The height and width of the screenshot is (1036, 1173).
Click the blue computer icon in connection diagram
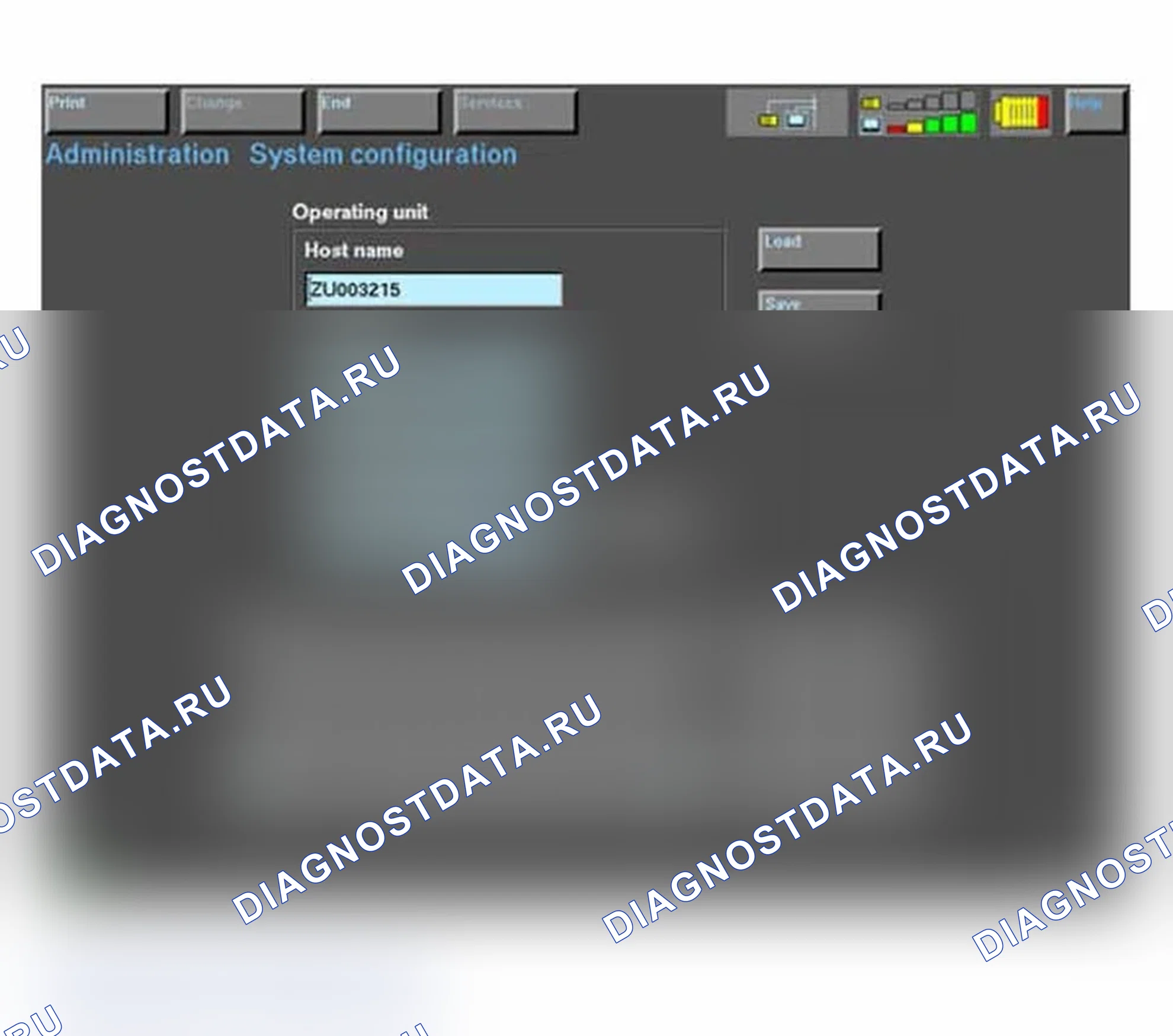(797, 120)
